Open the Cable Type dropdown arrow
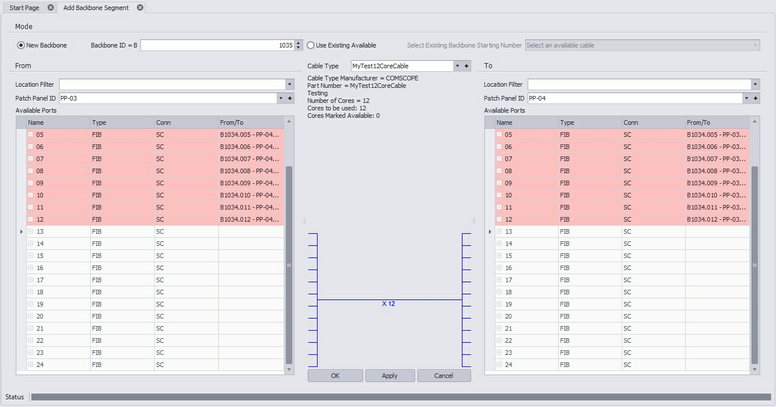The height and width of the screenshot is (407, 776). coord(457,66)
